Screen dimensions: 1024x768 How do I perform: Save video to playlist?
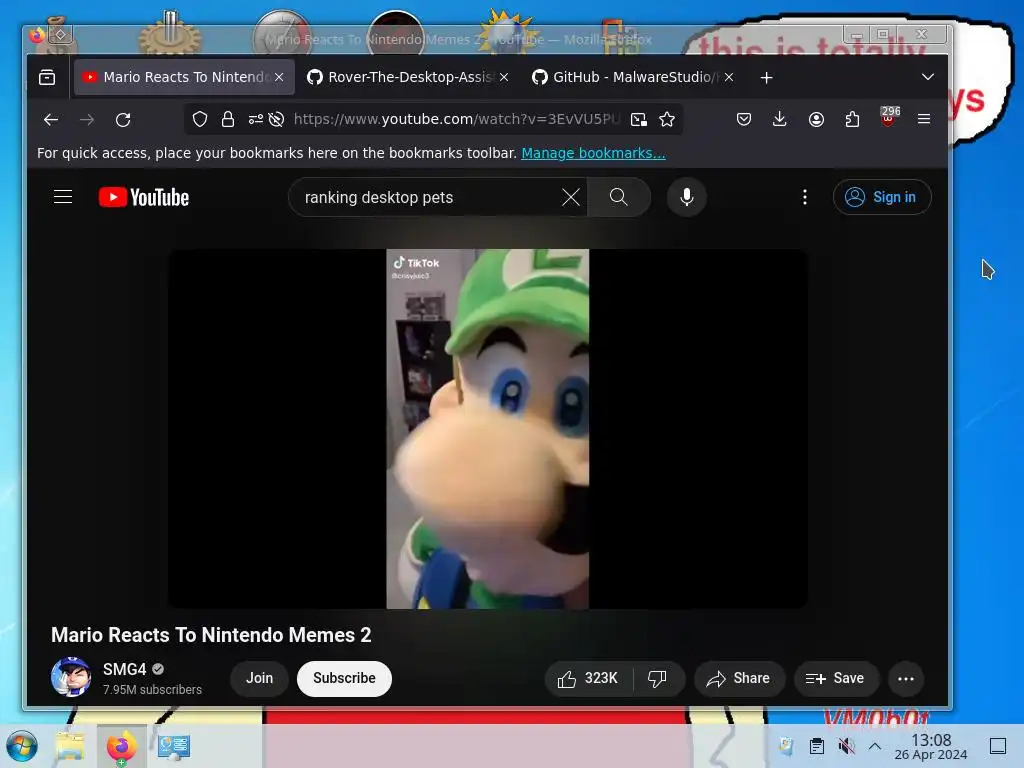[836, 679]
